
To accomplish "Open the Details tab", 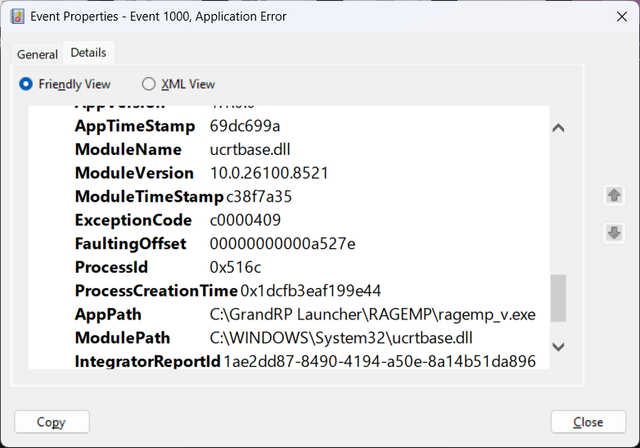I will coord(89,53).
